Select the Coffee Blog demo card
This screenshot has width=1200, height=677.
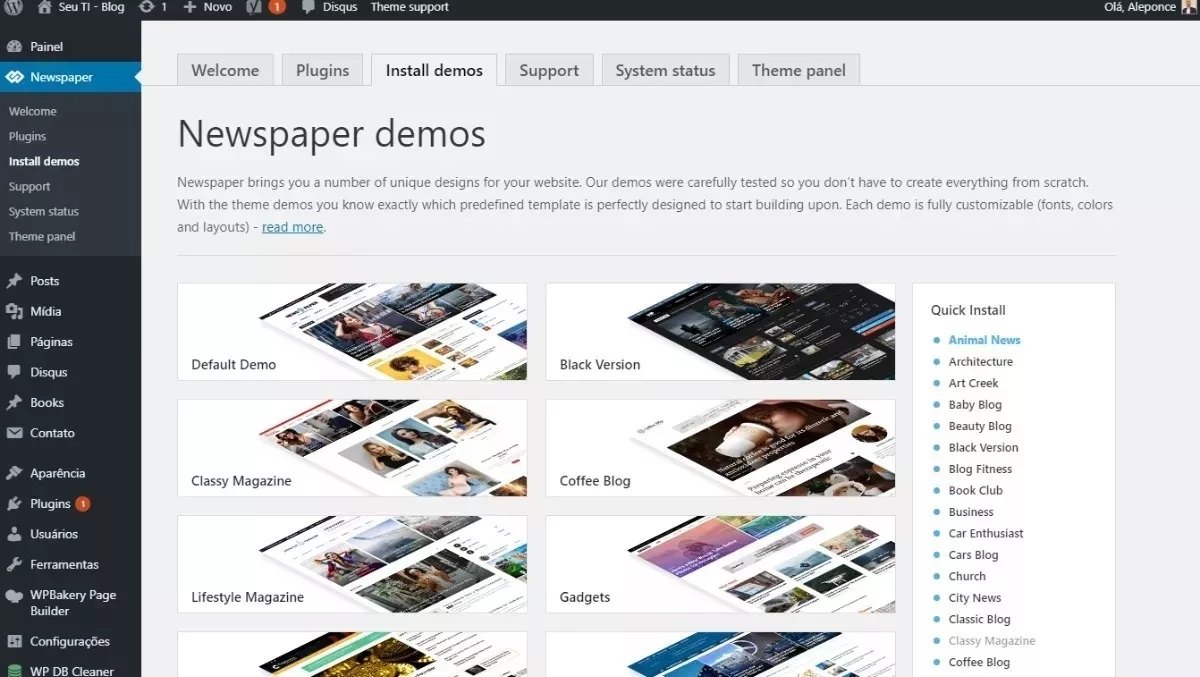pos(720,448)
